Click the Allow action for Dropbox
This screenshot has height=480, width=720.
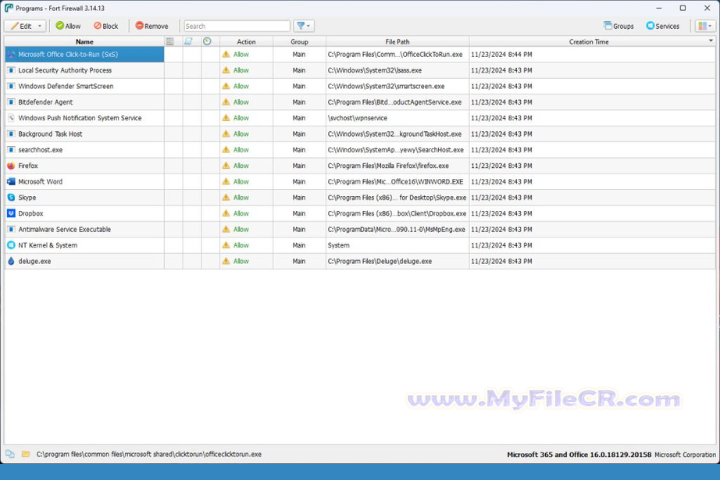click(x=241, y=214)
